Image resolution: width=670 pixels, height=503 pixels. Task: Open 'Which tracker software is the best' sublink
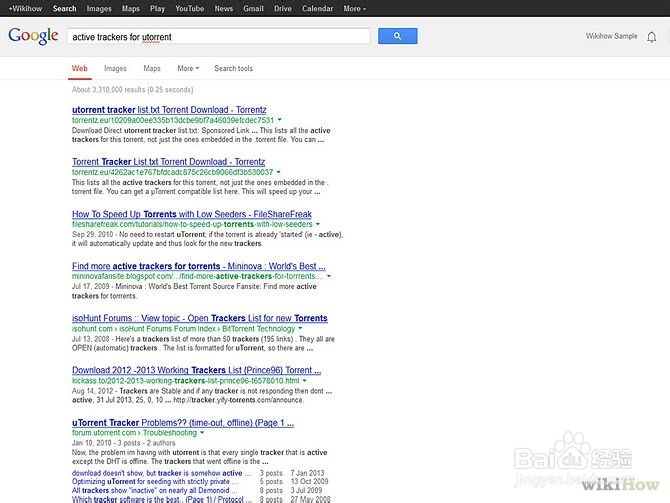pyautogui.click(x=162, y=499)
